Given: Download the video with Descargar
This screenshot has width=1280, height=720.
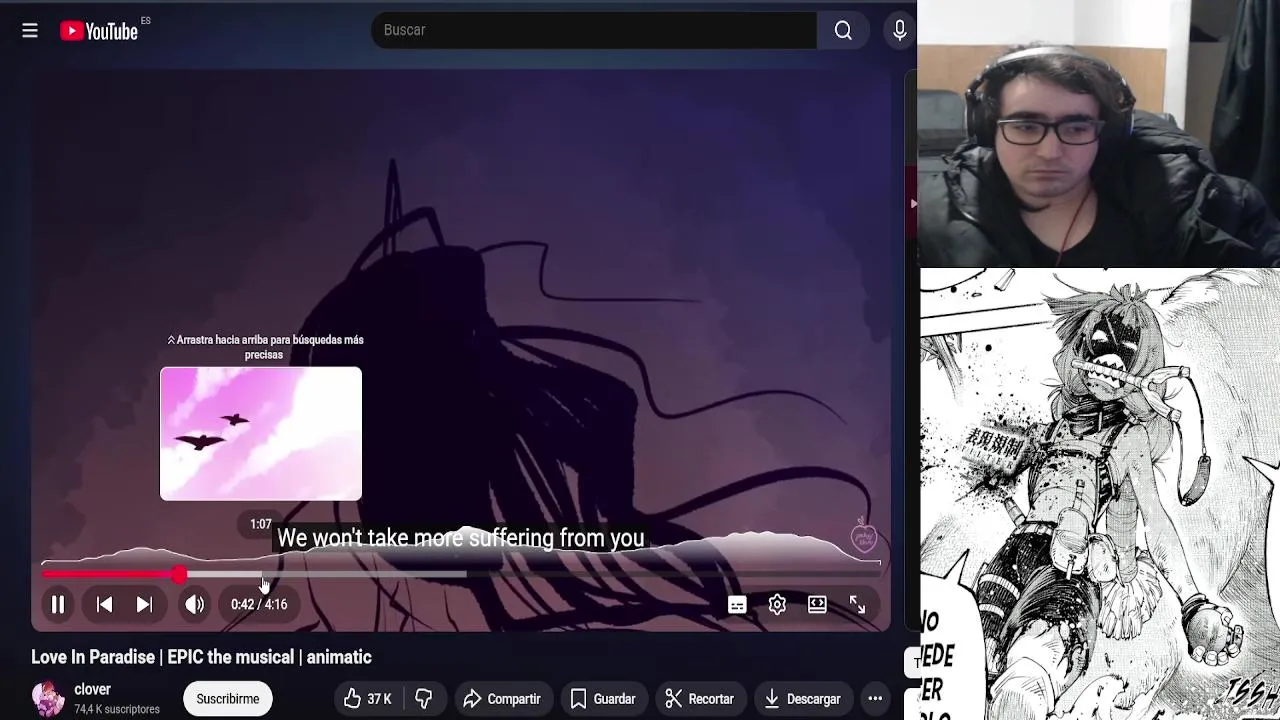Looking at the screenshot, I should click(803, 699).
